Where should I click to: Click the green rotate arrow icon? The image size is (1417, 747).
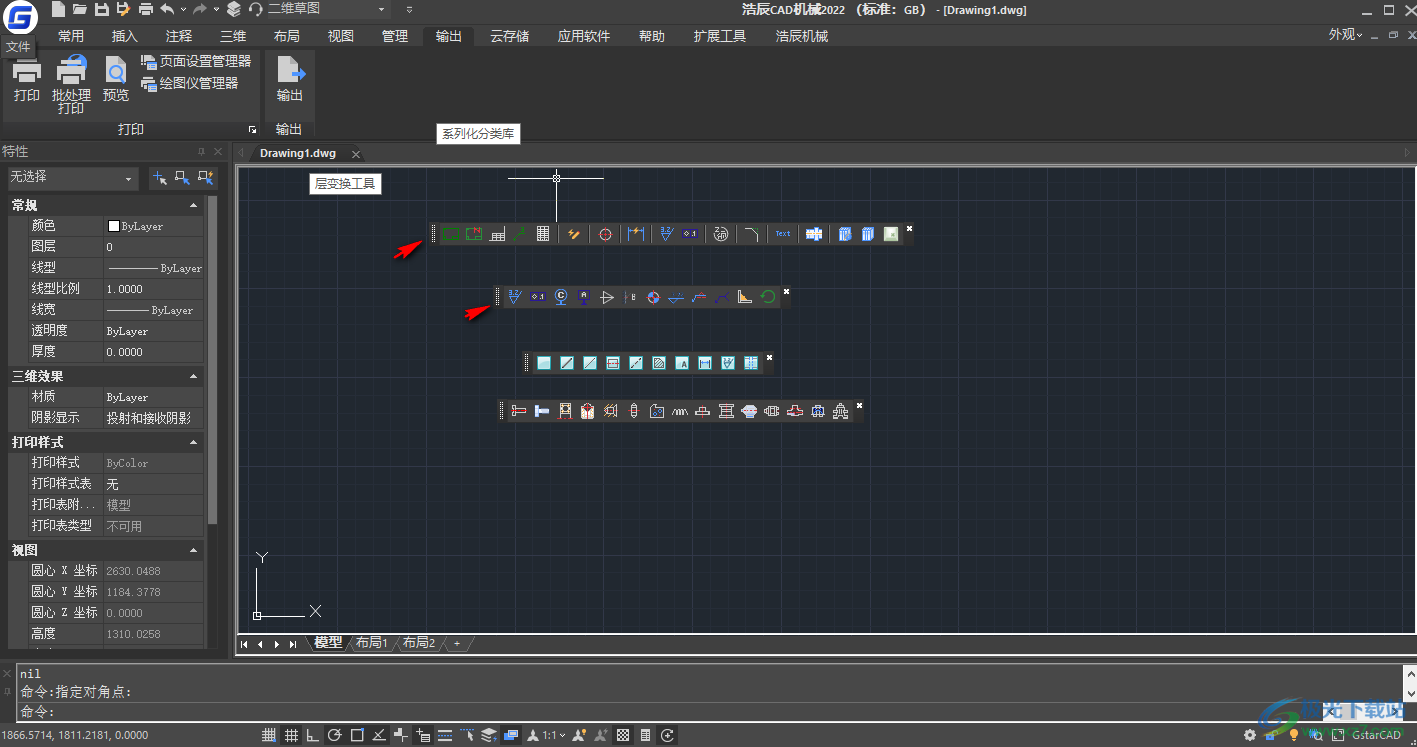tap(768, 297)
